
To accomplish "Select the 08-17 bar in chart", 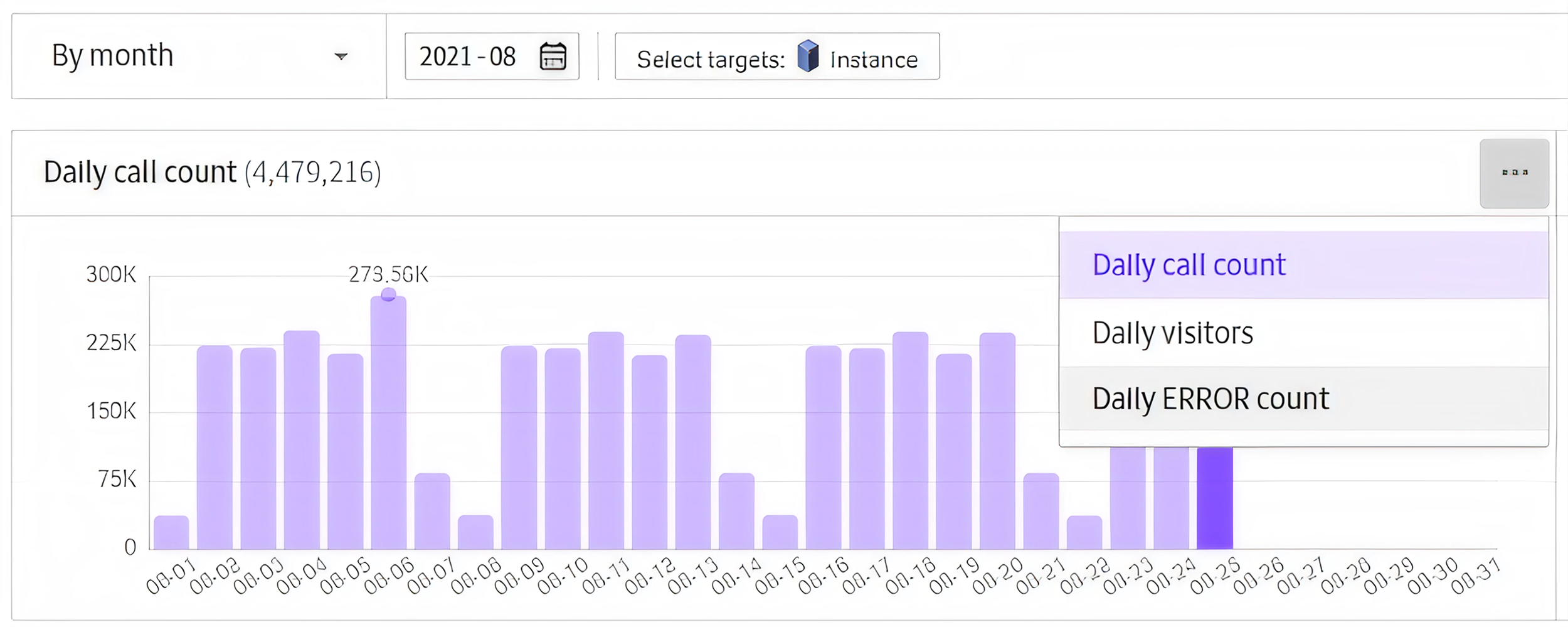I will [x=867, y=449].
